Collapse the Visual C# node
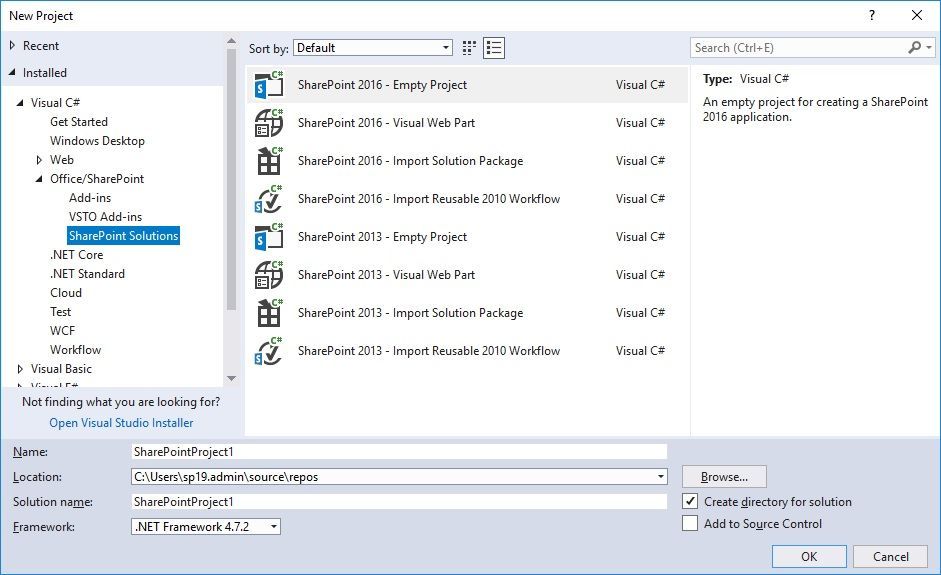941x575 pixels. (20, 103)
